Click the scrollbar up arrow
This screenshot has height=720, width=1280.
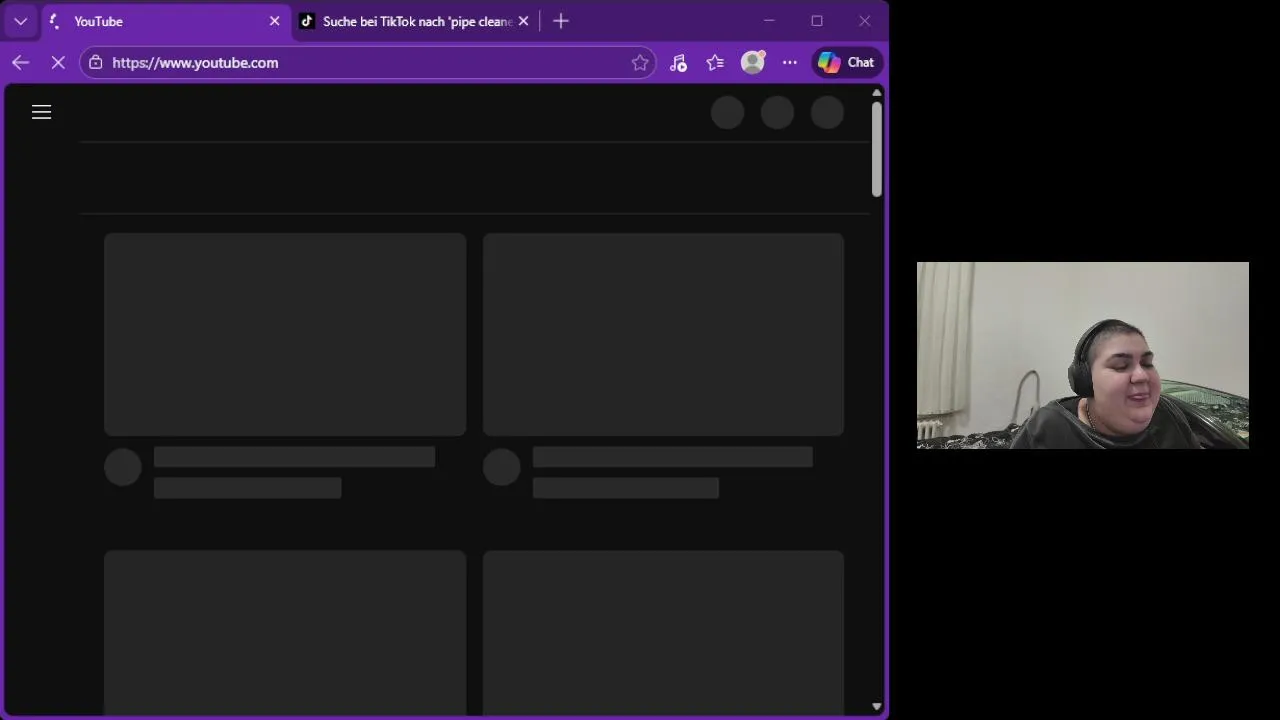877,93
